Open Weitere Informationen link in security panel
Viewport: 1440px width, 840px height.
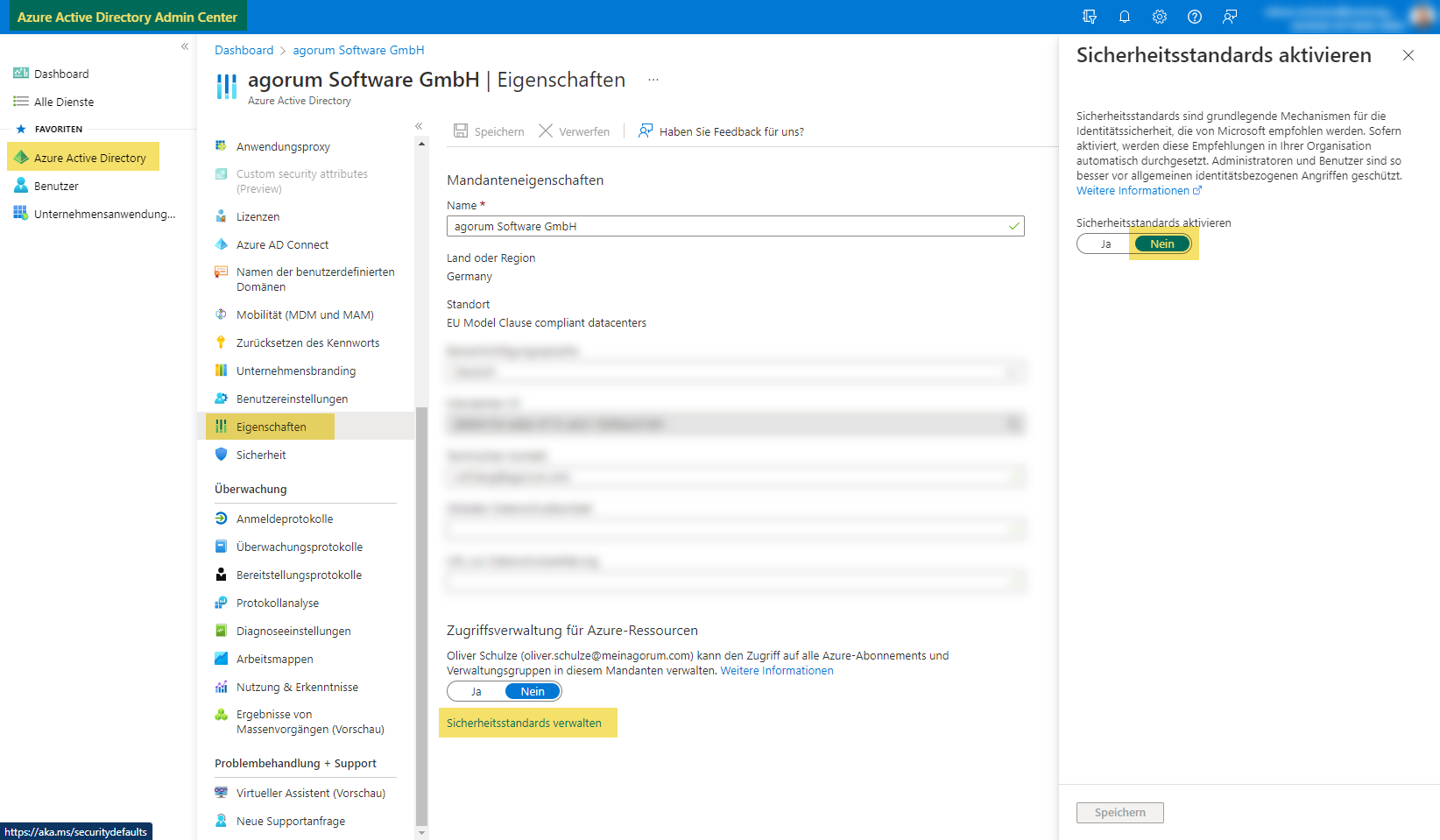point(1139,190)
